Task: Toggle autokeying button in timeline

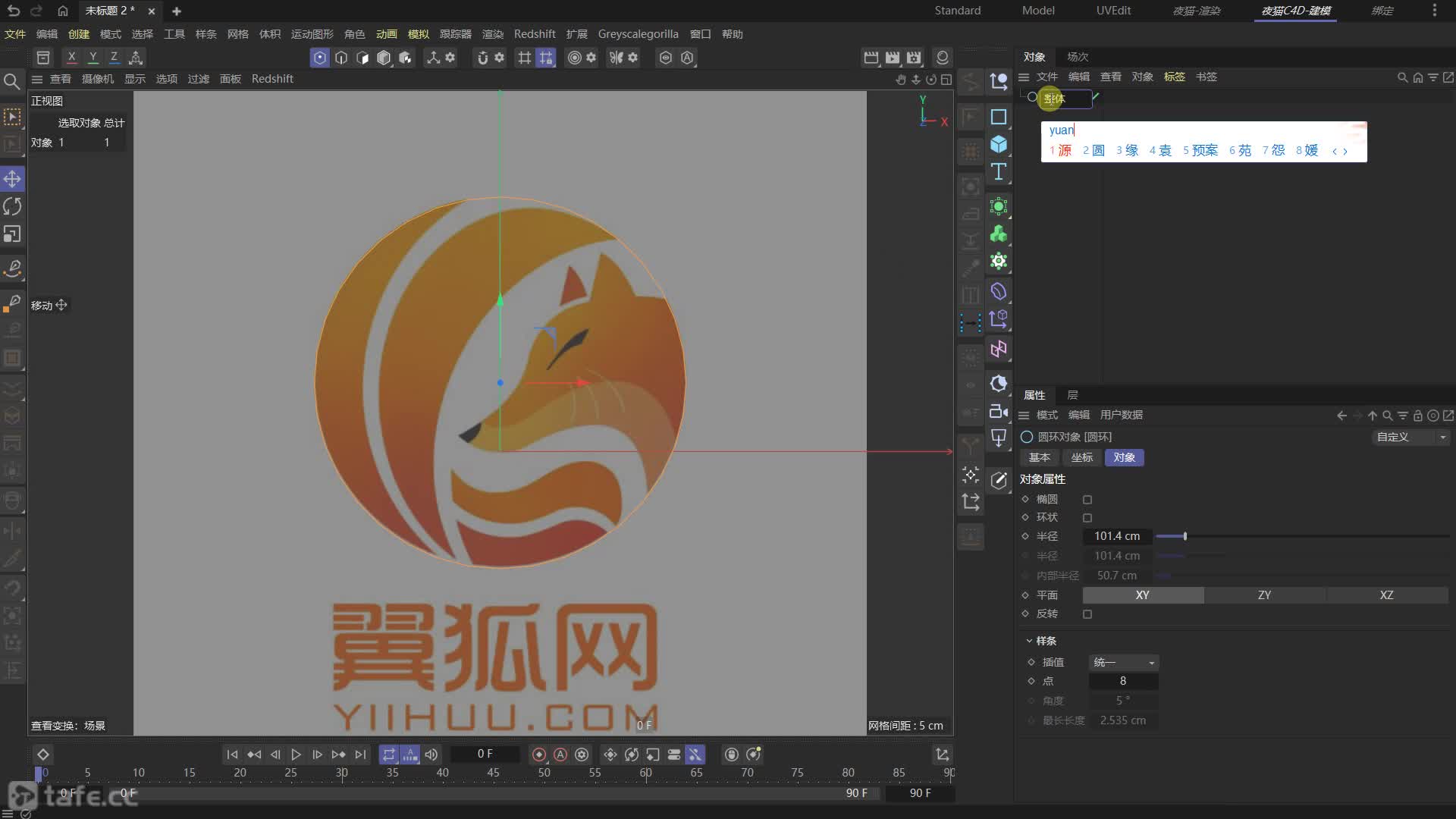Action: [x=560, y=755]
